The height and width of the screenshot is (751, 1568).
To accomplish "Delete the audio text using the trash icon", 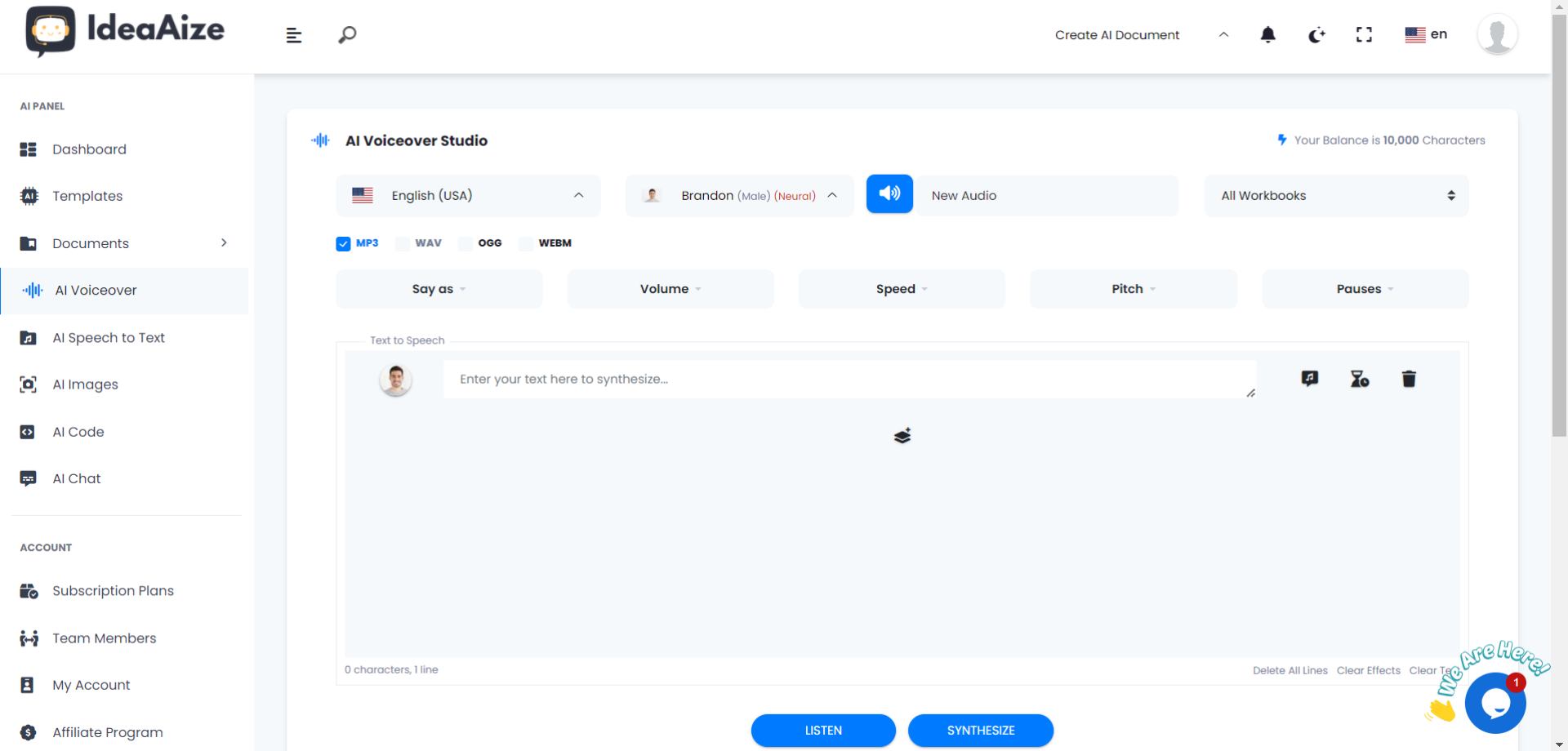I will pyautogui.click(x=1408, y=378).
